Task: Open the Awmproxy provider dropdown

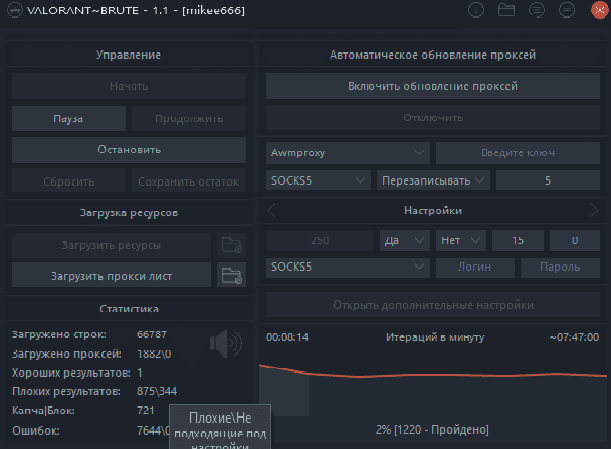Action: tap(348, 153)
